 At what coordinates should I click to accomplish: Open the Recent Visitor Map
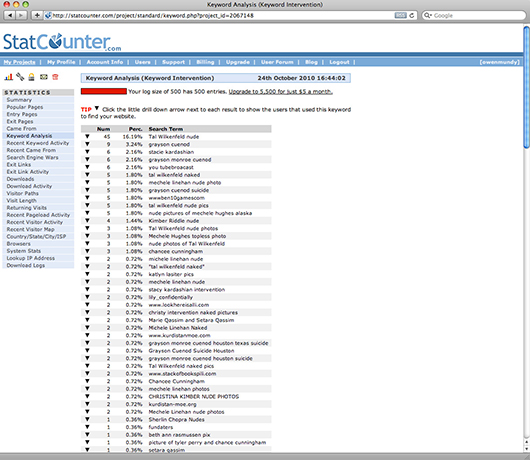[x=30, y=229]
